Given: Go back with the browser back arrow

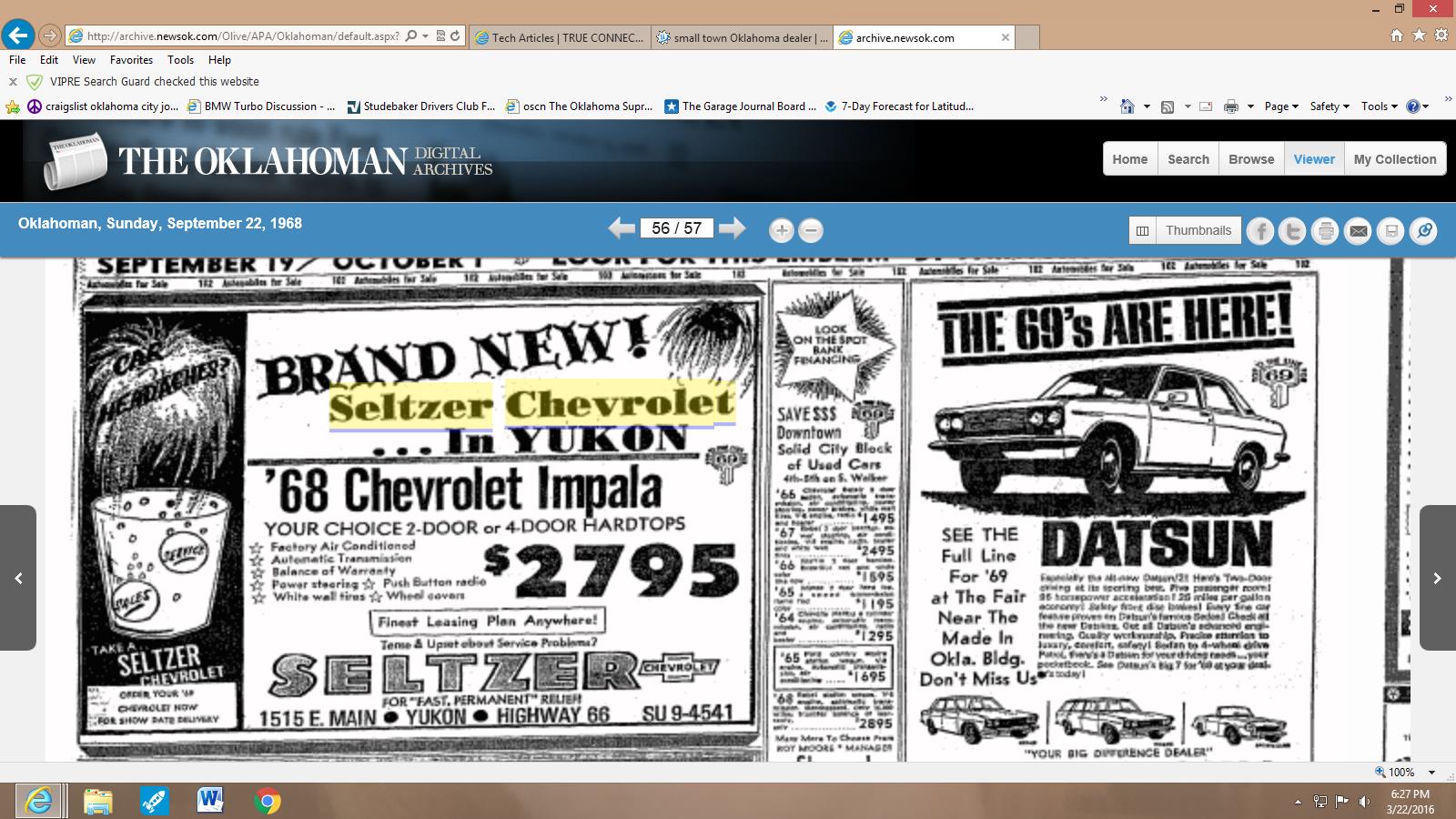Looking at the screenshot, I should point(17,35).
